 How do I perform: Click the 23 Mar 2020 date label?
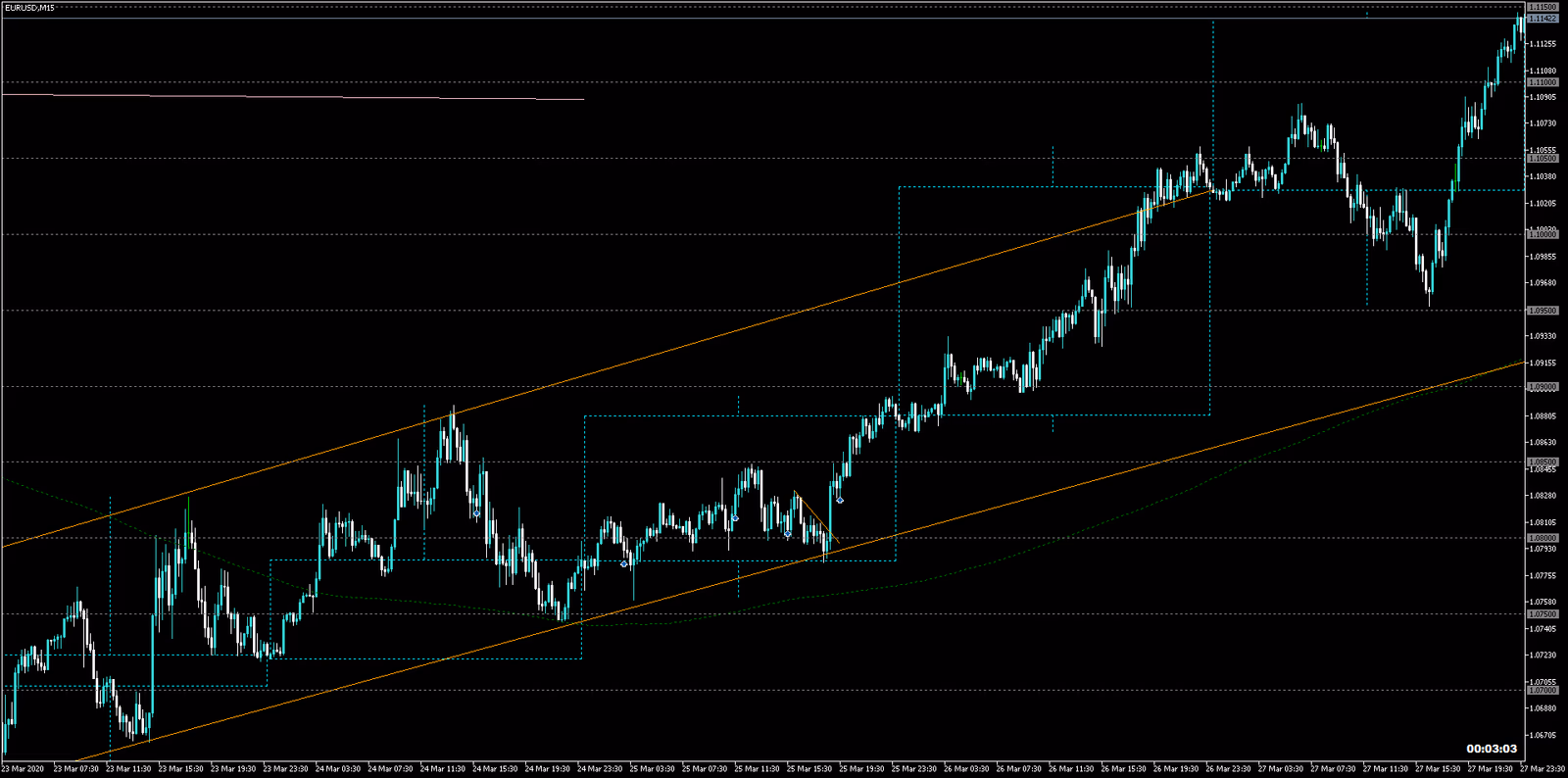(24, 769)
